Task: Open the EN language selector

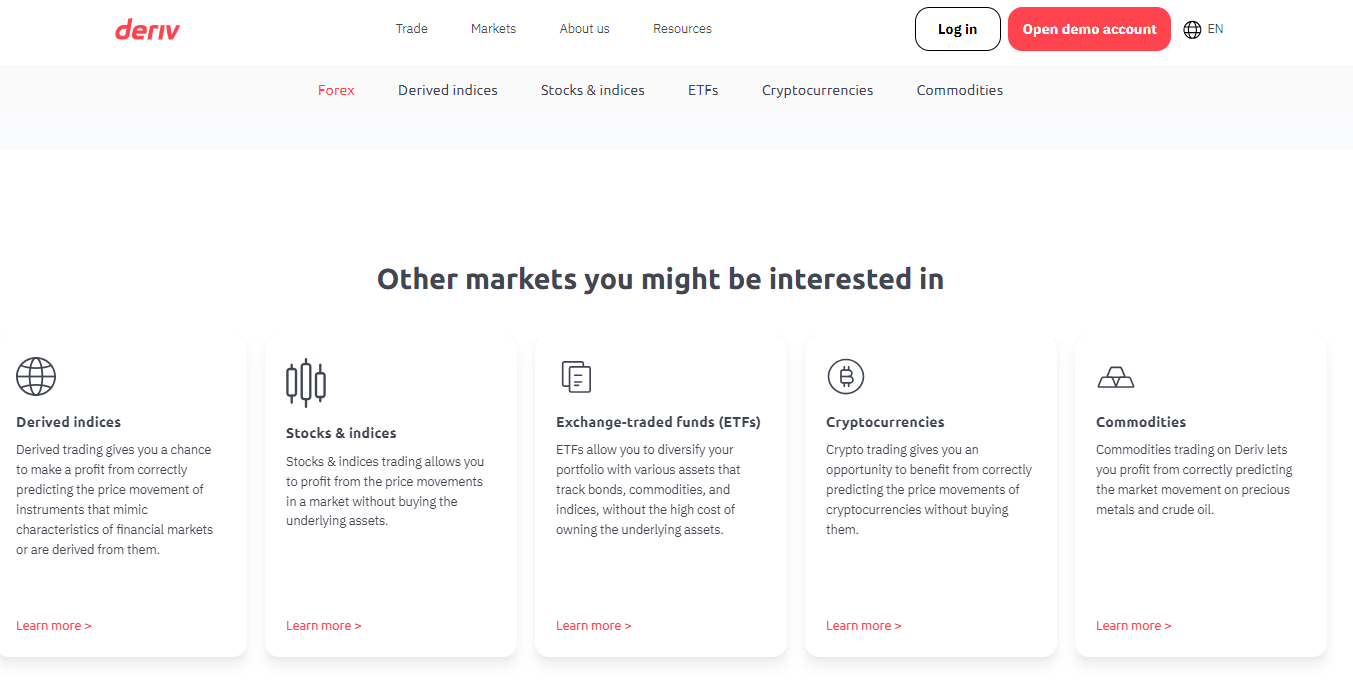Action: (1215, 29)
